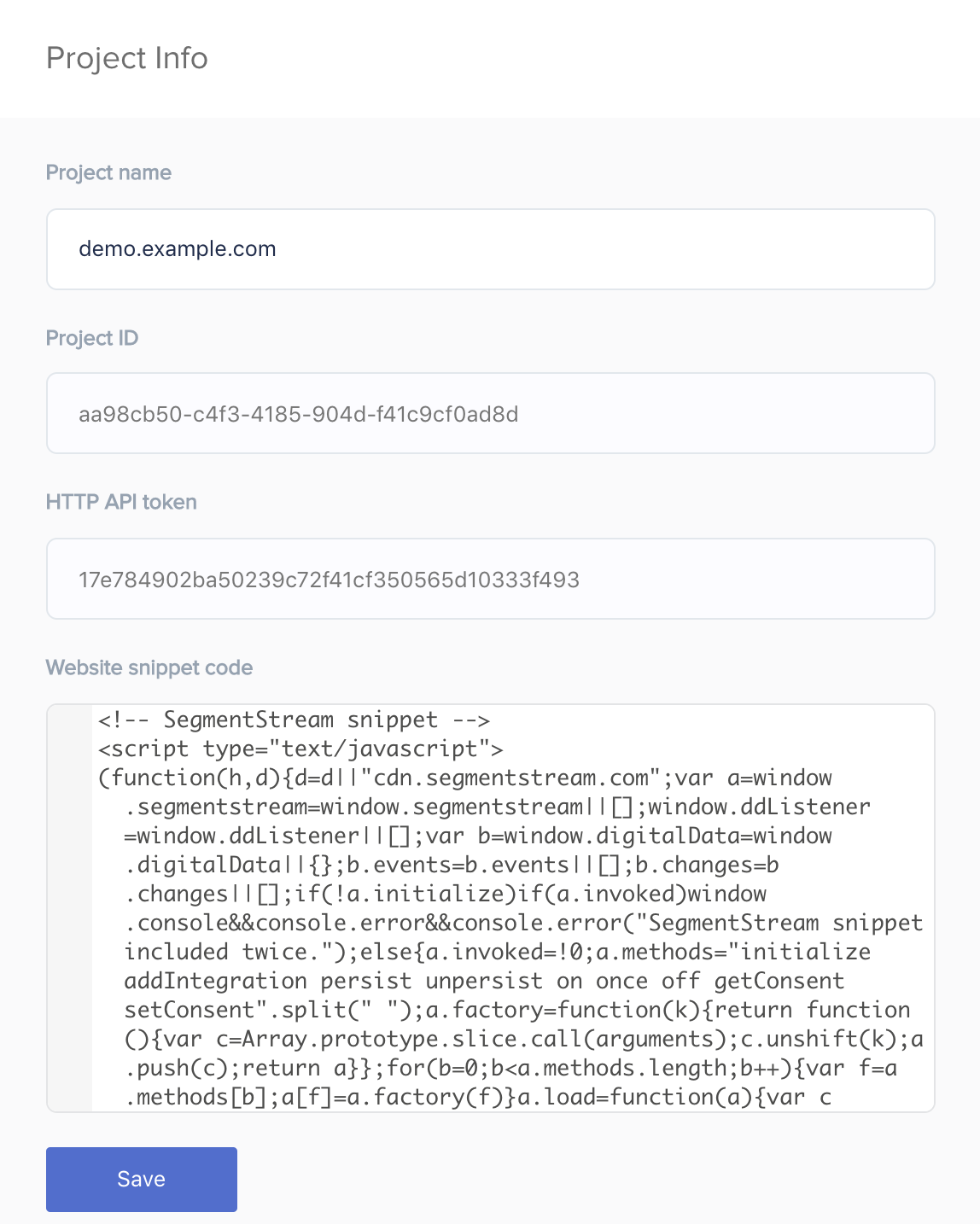Image resolution: width=980 pixels, height=1224 pixels.
Task: Click the cdn.segmentstream.com code line
Action: 465,778
